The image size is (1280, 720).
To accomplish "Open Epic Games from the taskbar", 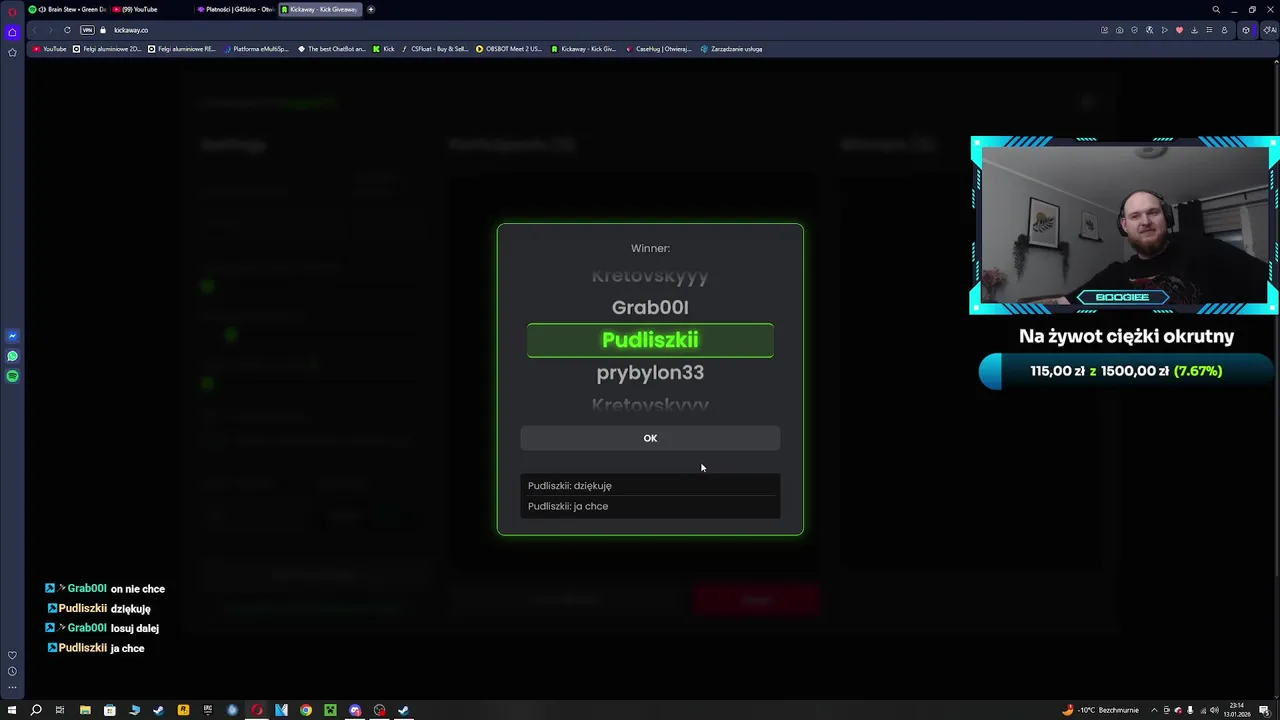I will 208,710.
